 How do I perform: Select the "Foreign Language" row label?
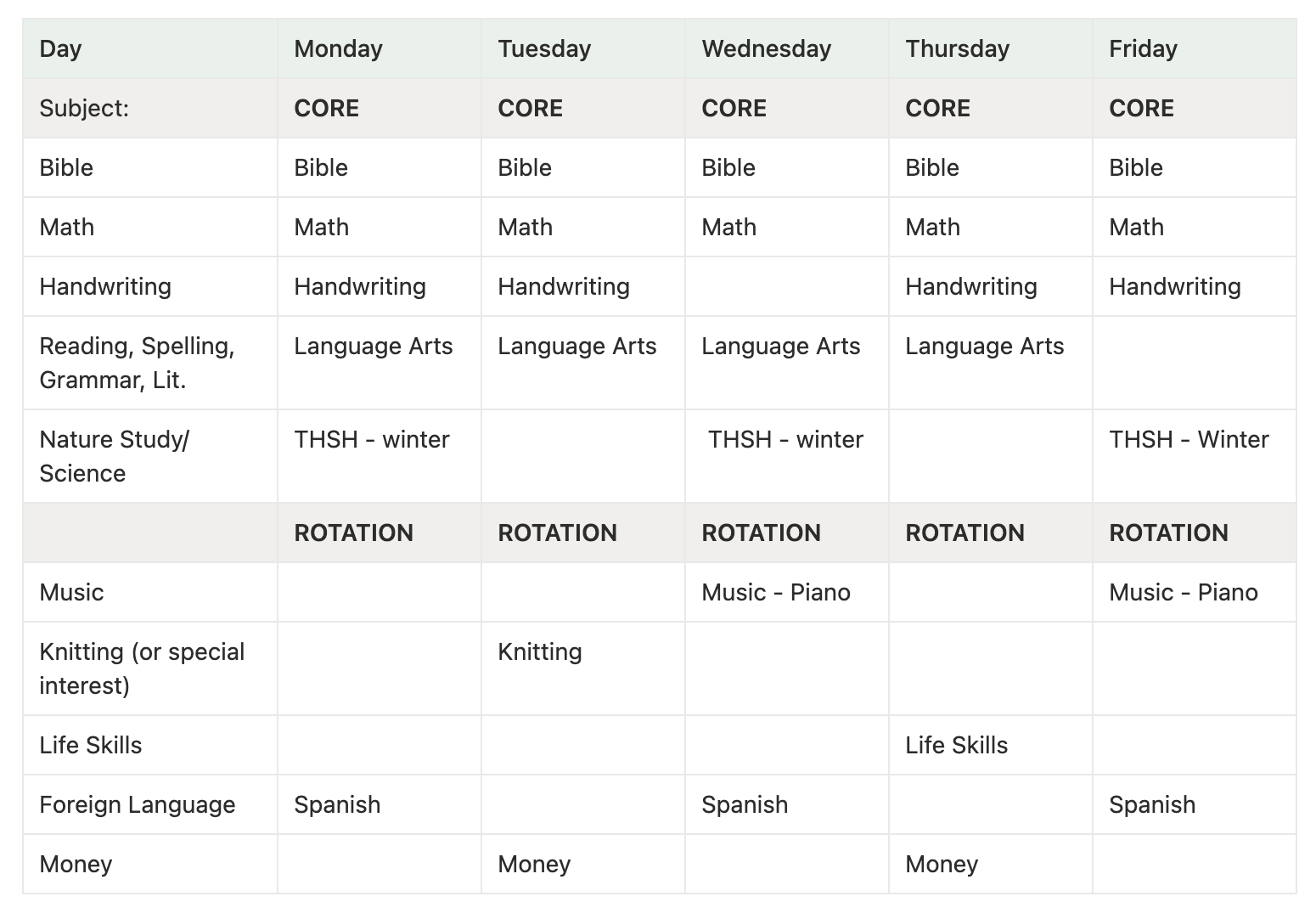click(x=137, y=804)
